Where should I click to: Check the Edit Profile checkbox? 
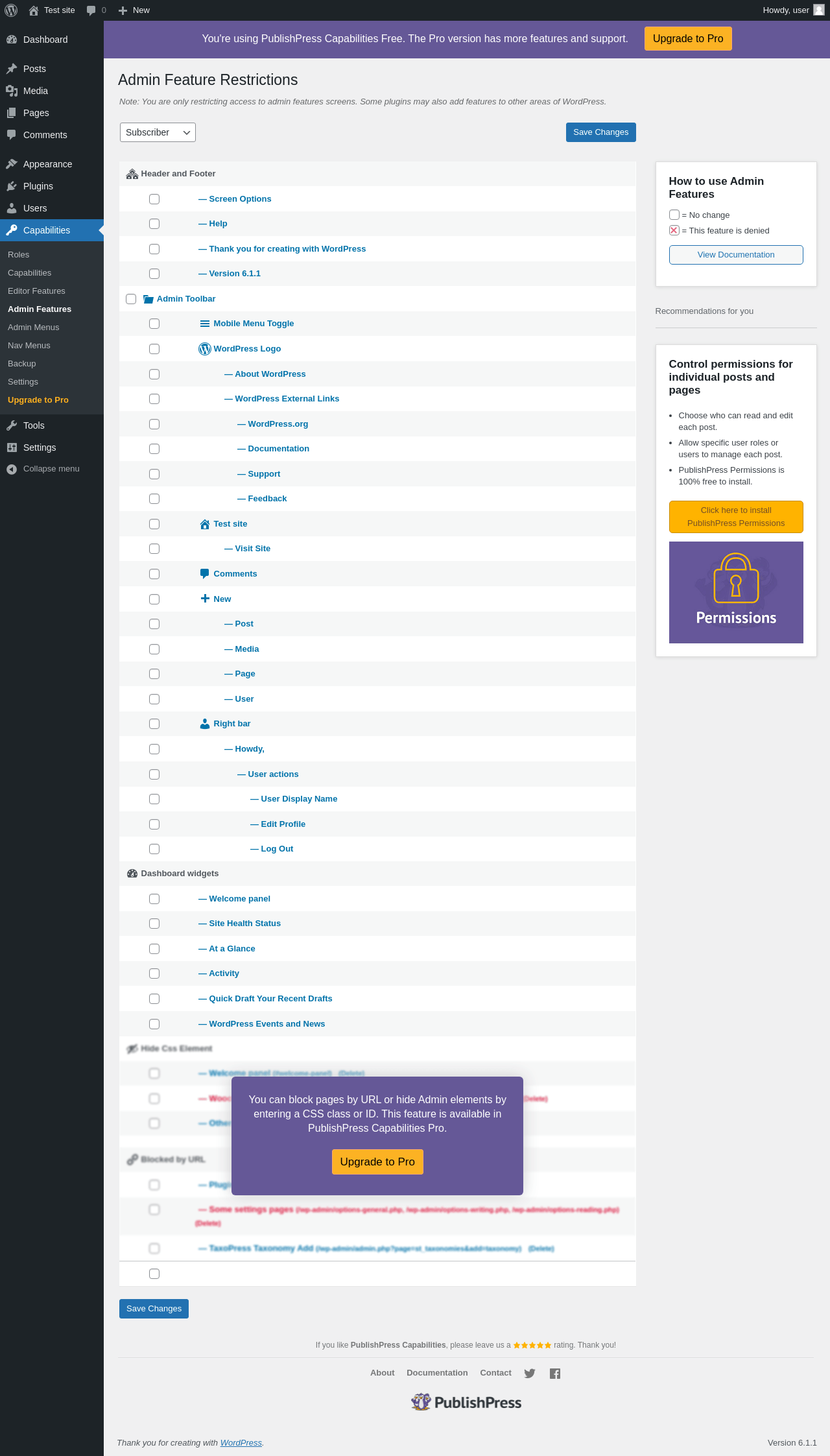point(154,824)
